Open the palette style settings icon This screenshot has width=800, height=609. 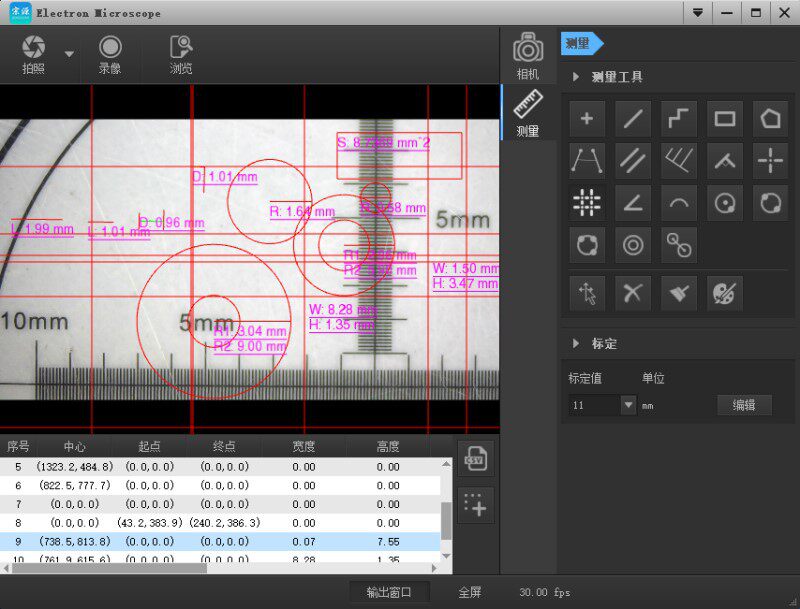(x=724, y=293)
